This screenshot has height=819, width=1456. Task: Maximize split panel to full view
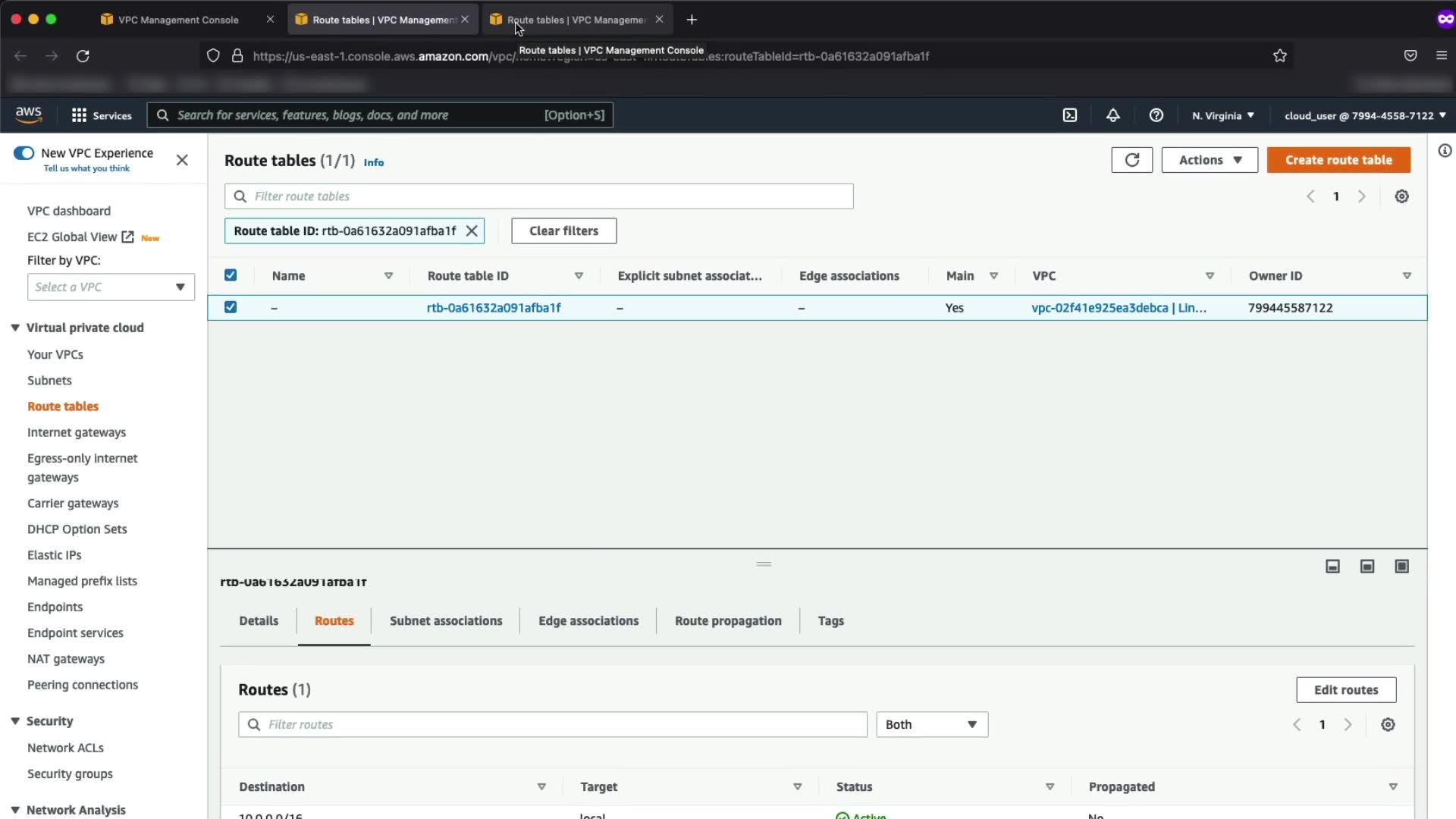pos(1401,566)
